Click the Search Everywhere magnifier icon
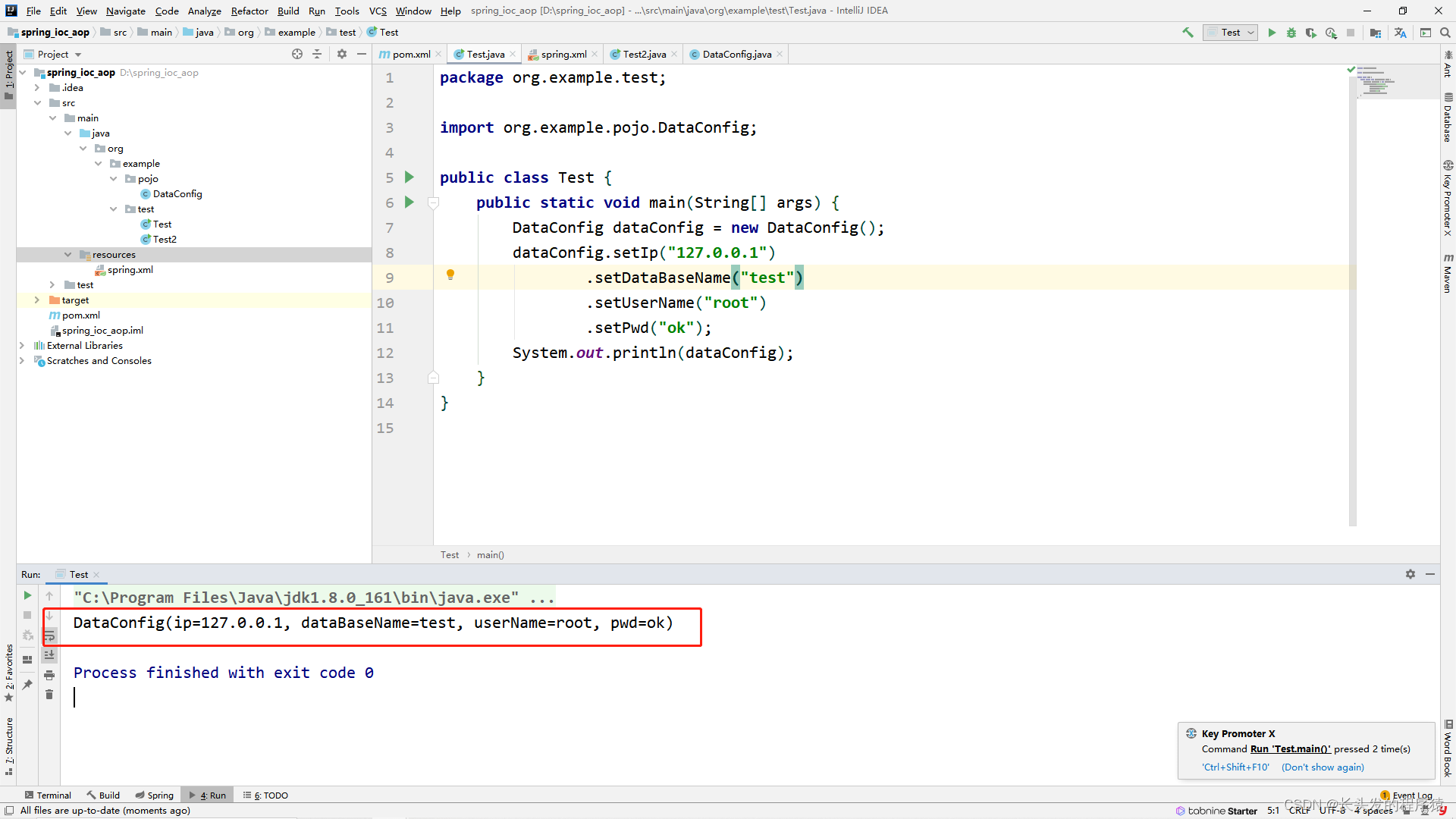This screenshot has height=819, width=1456. [1445, 33]
